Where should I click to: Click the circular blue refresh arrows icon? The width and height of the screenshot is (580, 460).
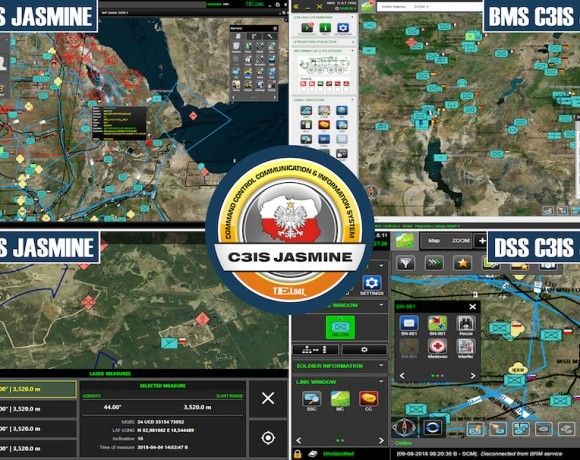[431, 428]
